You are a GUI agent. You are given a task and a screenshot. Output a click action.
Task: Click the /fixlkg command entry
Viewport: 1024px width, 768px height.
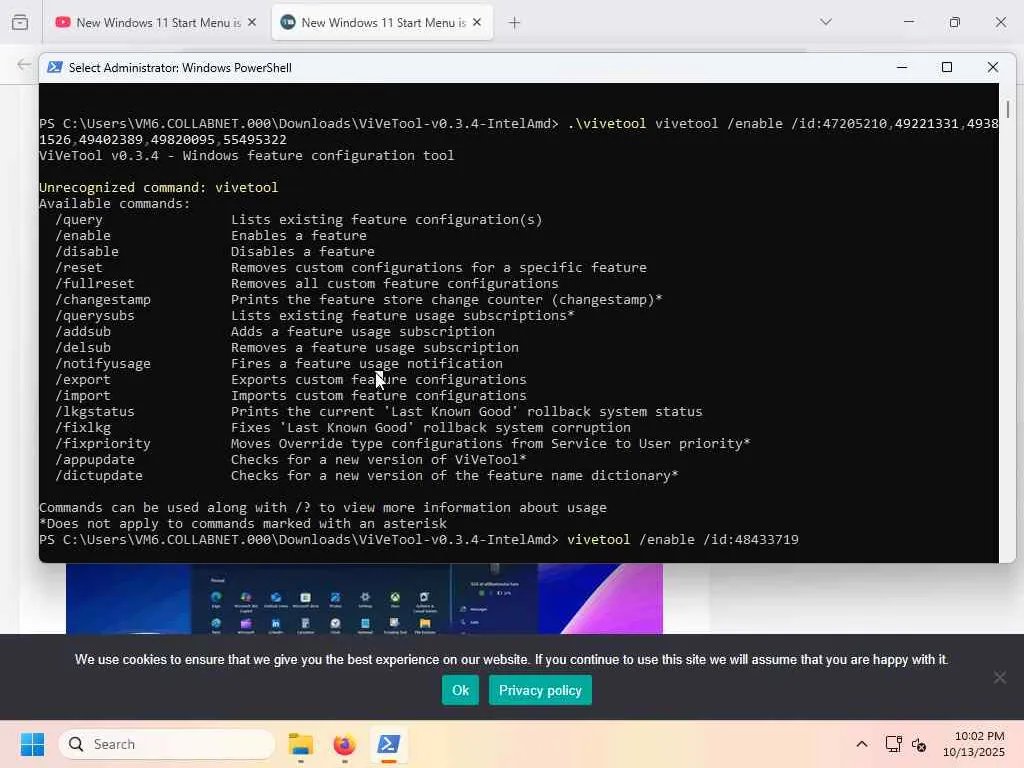click(343, 427)
